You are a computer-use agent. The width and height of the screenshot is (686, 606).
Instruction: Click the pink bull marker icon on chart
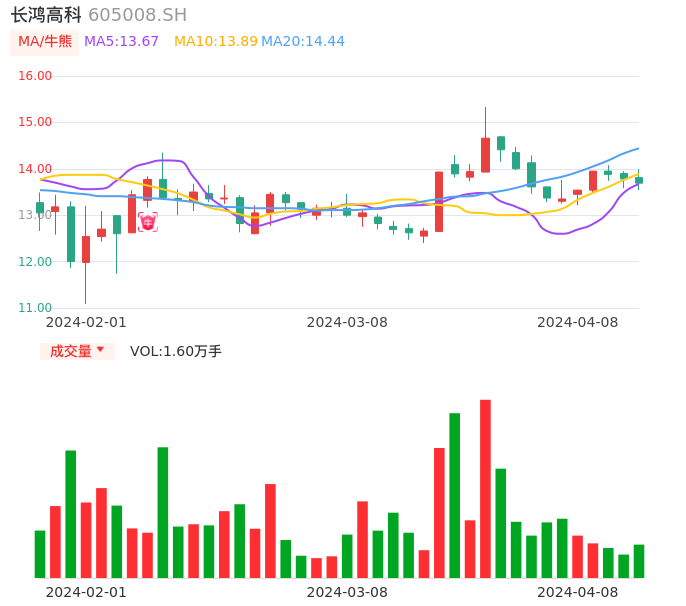pos(148,222)
